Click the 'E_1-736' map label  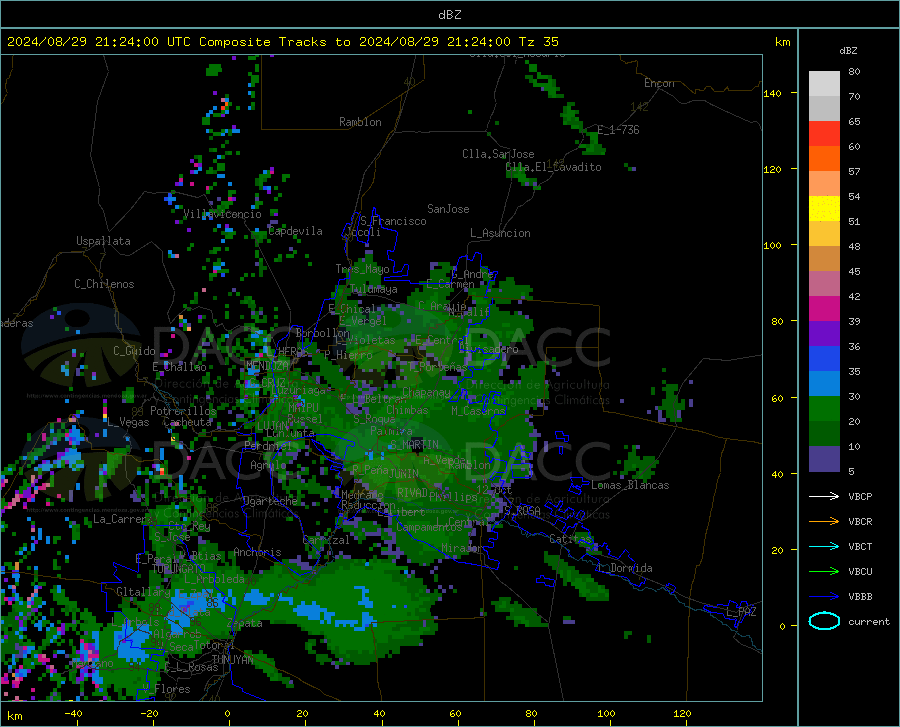pyautogui.click(x=618, y=130)
